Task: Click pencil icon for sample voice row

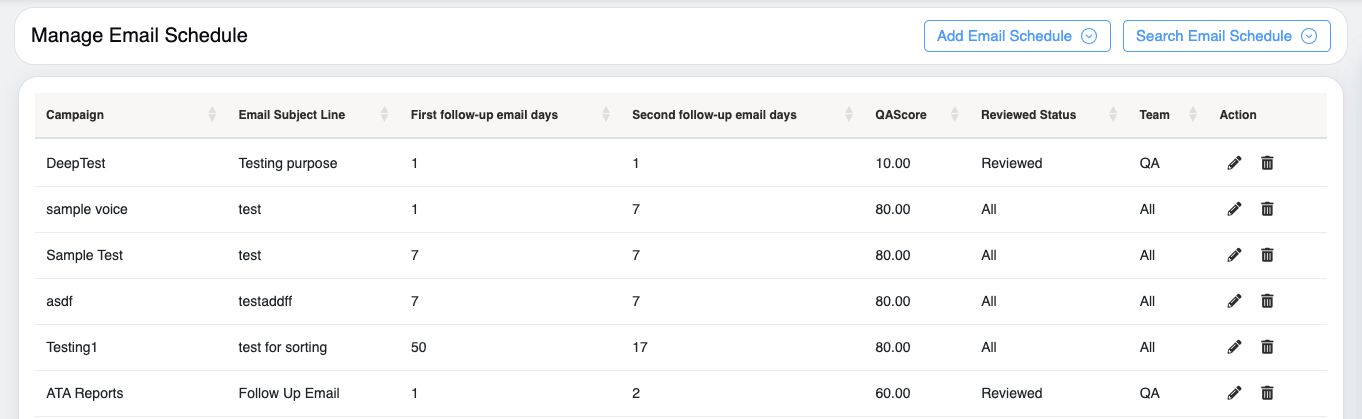Action: click(x=1234, y=209)
